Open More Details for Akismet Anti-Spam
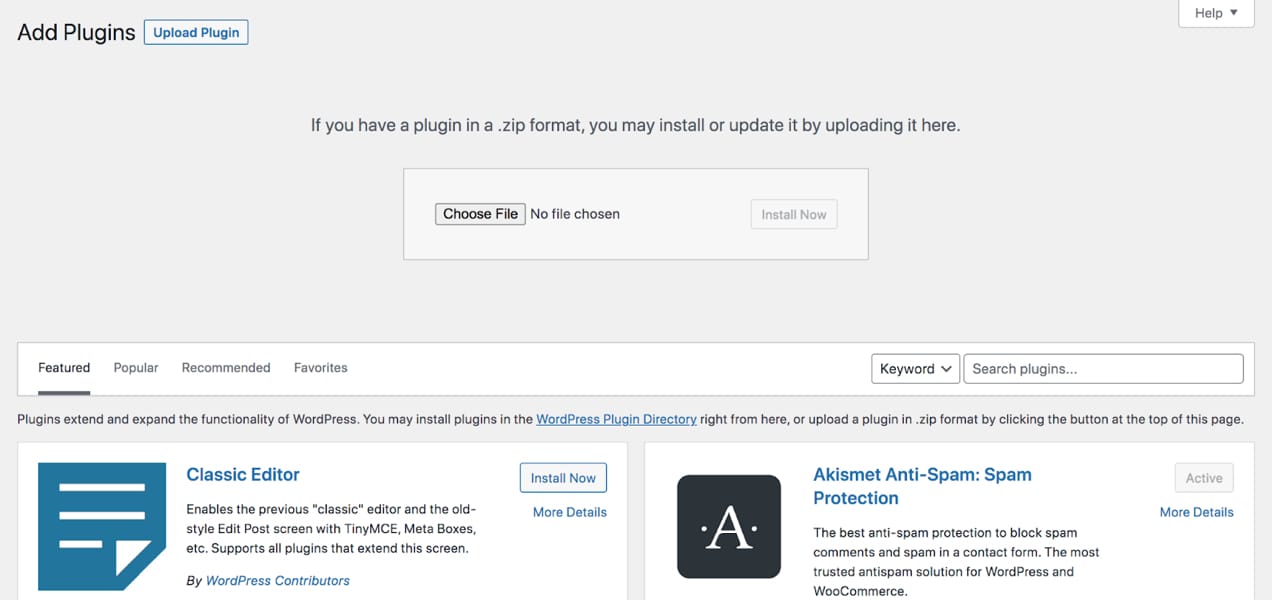Screen dimensions: 1272x600 (x=1197, y=512)
